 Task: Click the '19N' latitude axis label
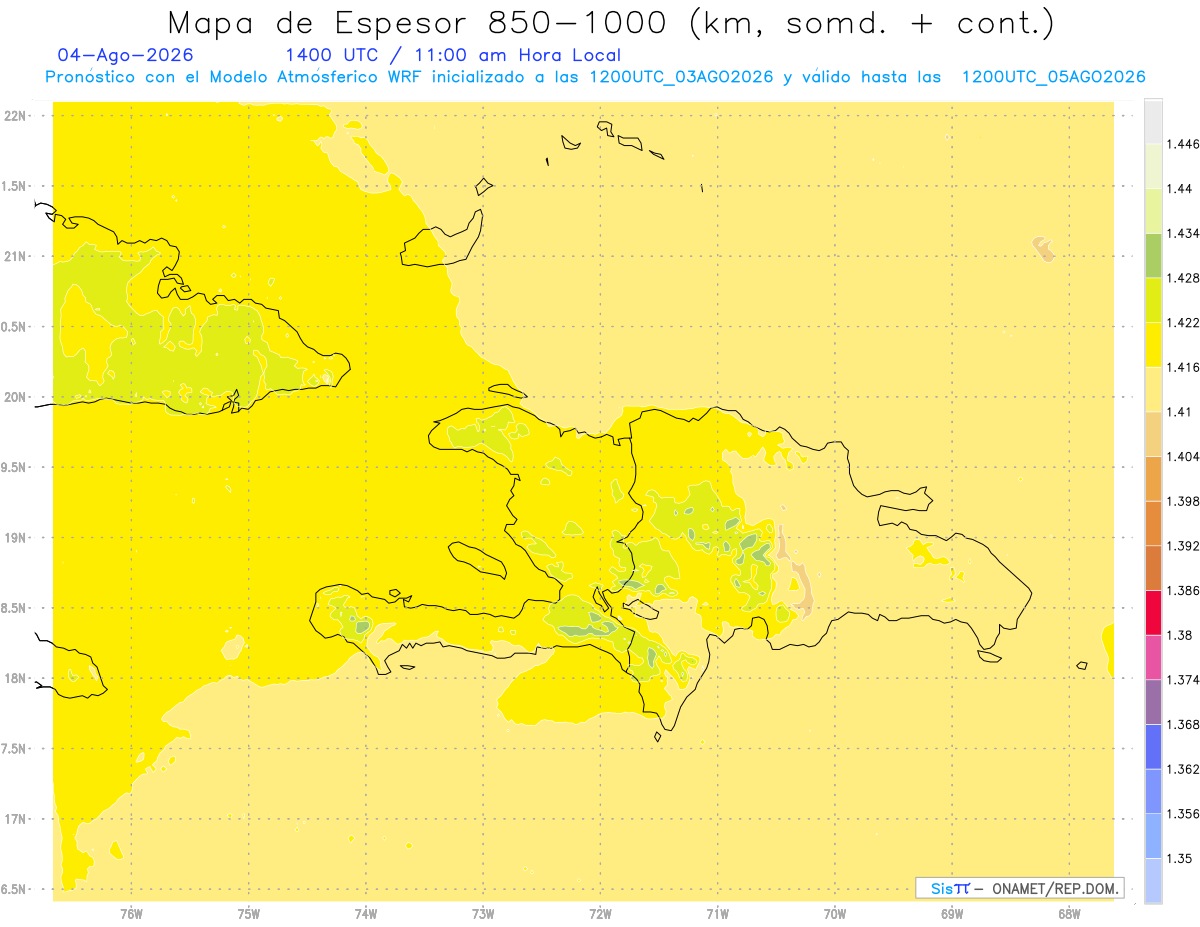click(16, 538)
